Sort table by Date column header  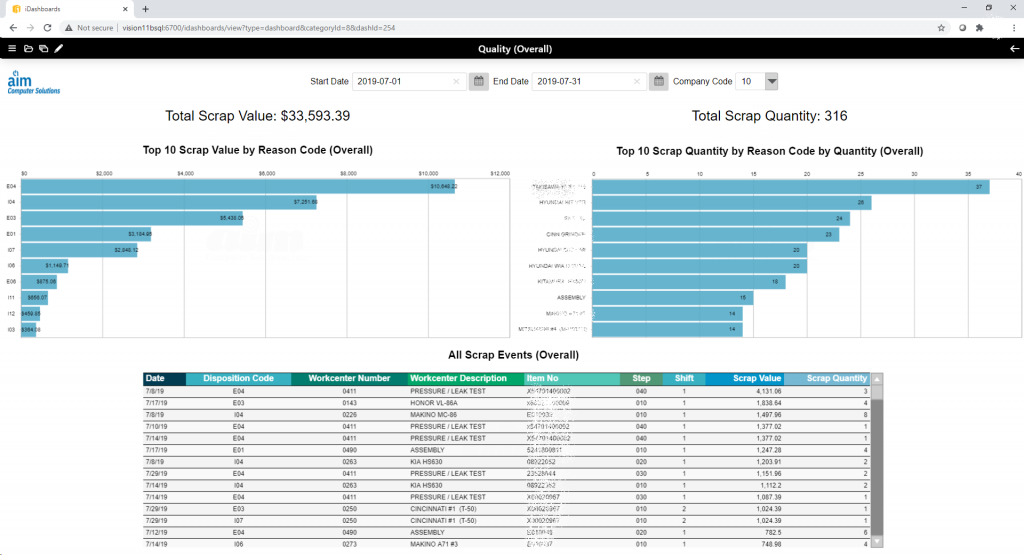click(165, 378)
